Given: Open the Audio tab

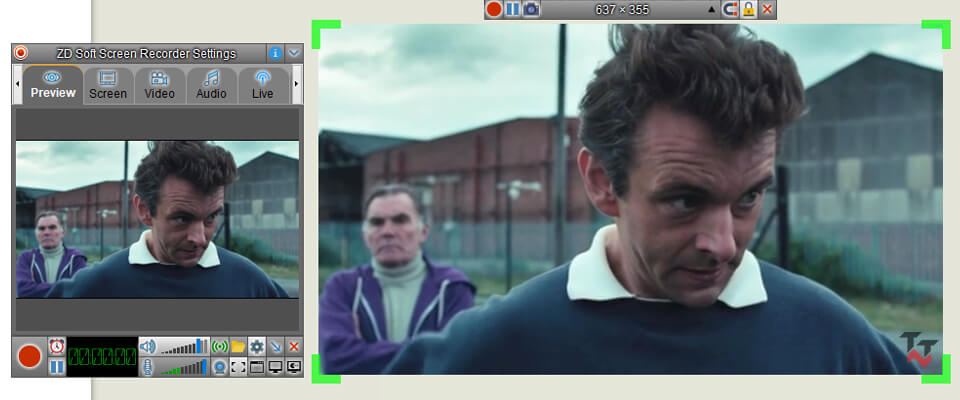Looking at the screenshot, I should pos(211,85).
